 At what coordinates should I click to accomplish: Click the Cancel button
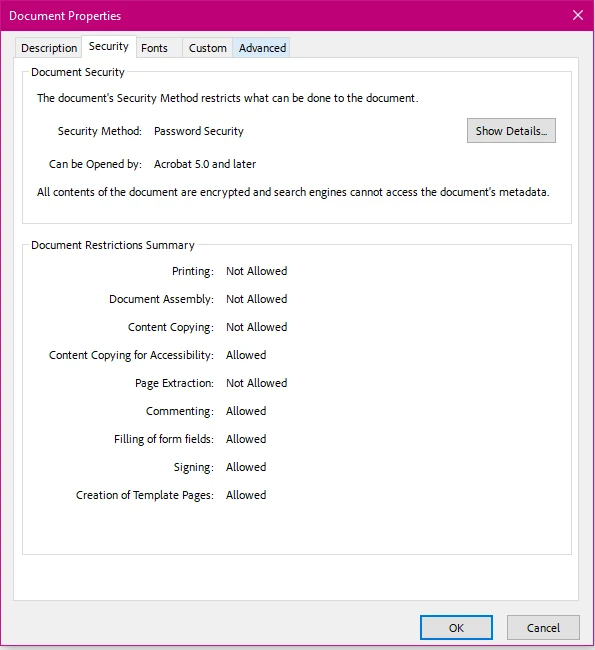[x=543, y=628]
